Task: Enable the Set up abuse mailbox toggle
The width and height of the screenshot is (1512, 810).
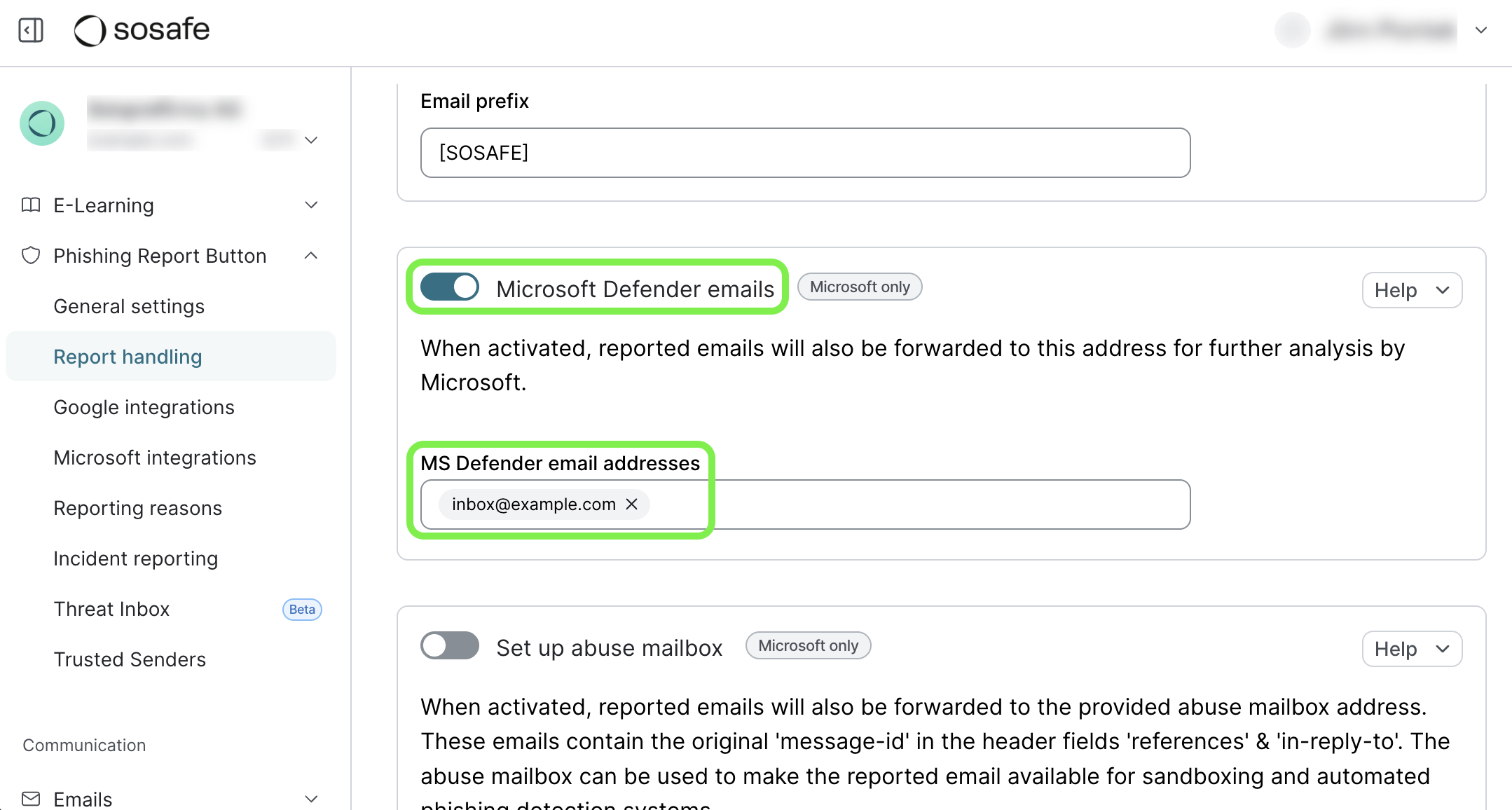Action: (450, 645)
